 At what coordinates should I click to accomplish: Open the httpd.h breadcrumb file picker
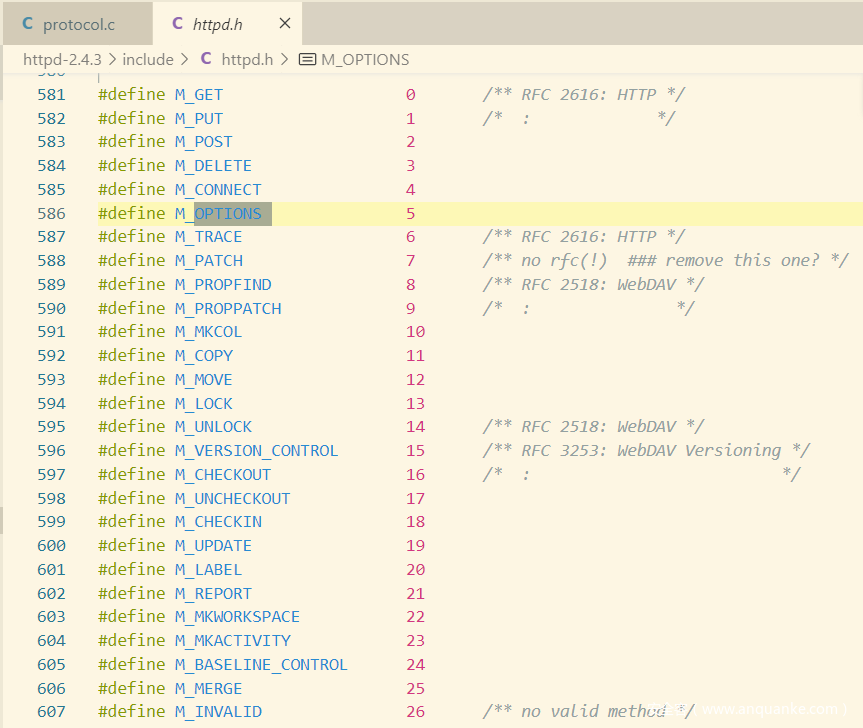(x=246, y=60)
